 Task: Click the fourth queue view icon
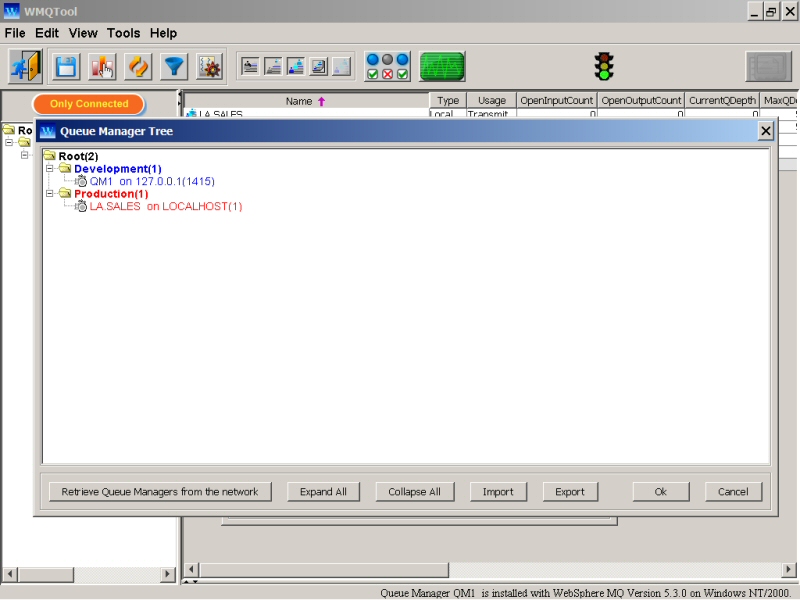tap(319, 66)
